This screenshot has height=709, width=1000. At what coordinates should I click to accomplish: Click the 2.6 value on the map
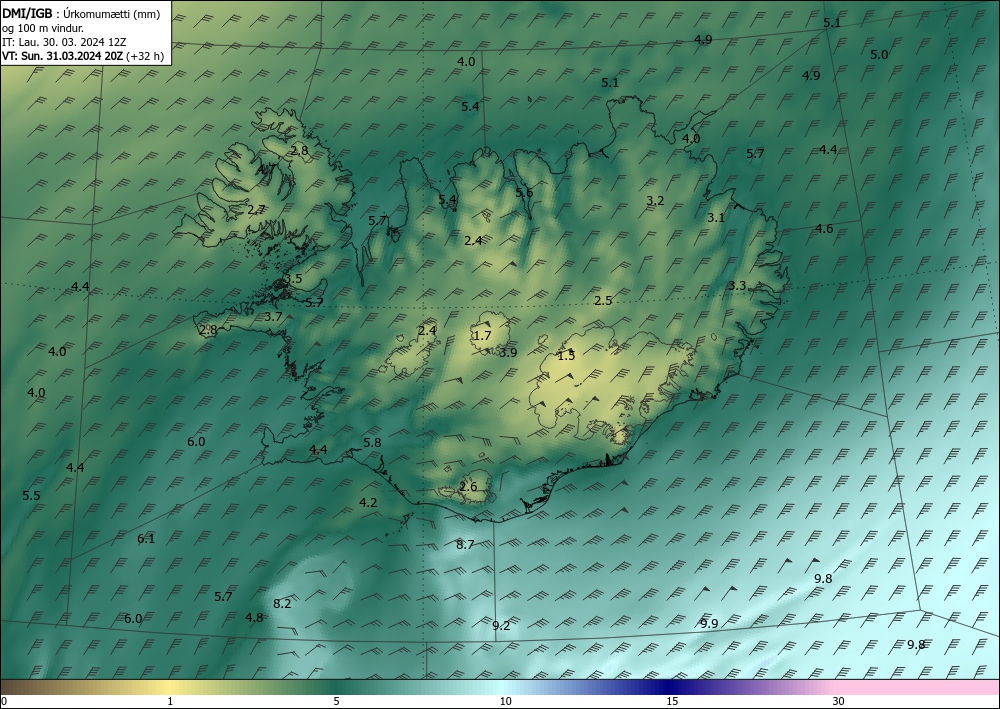468,487
